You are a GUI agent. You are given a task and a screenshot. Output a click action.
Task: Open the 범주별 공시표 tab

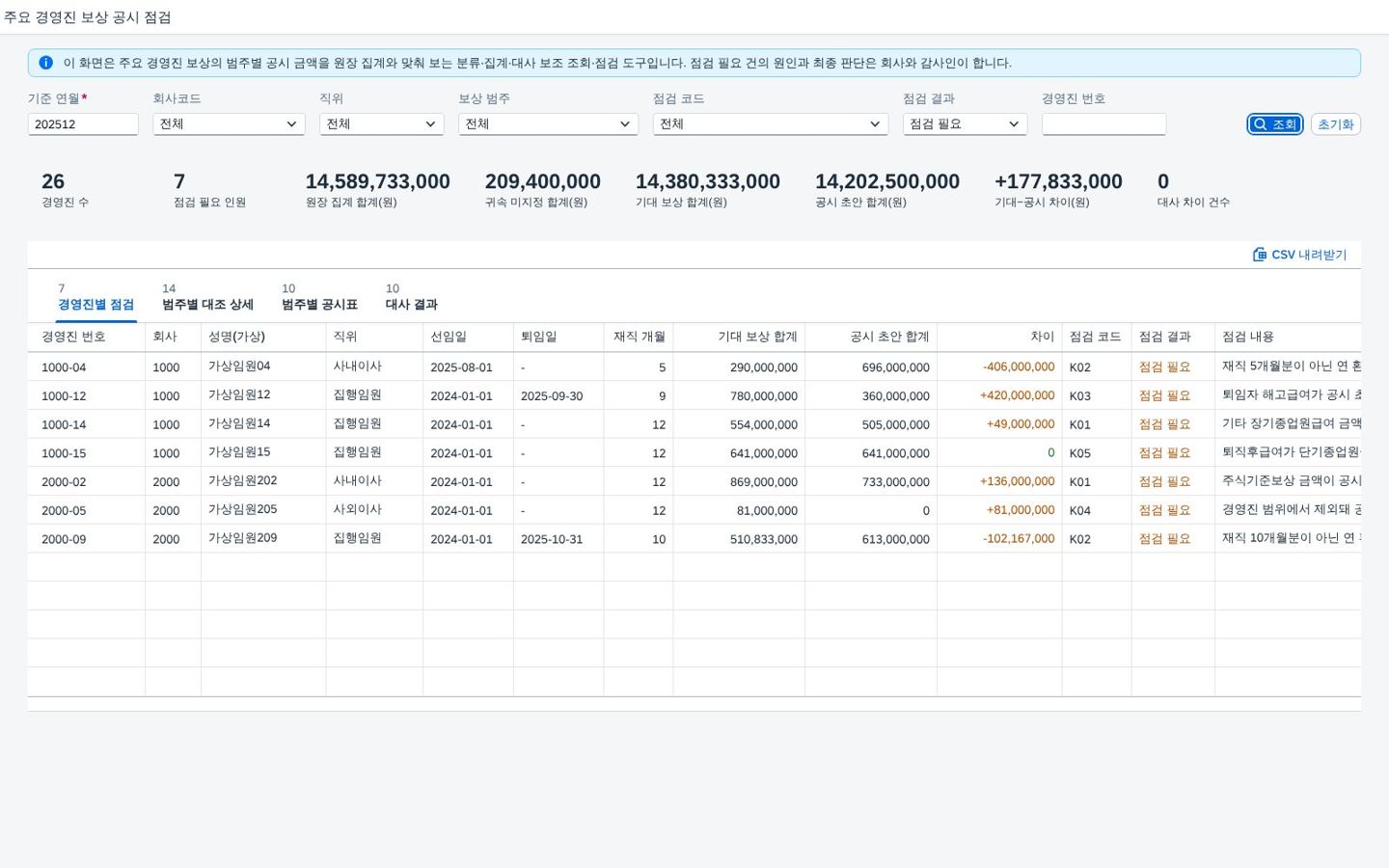(319, 297)
